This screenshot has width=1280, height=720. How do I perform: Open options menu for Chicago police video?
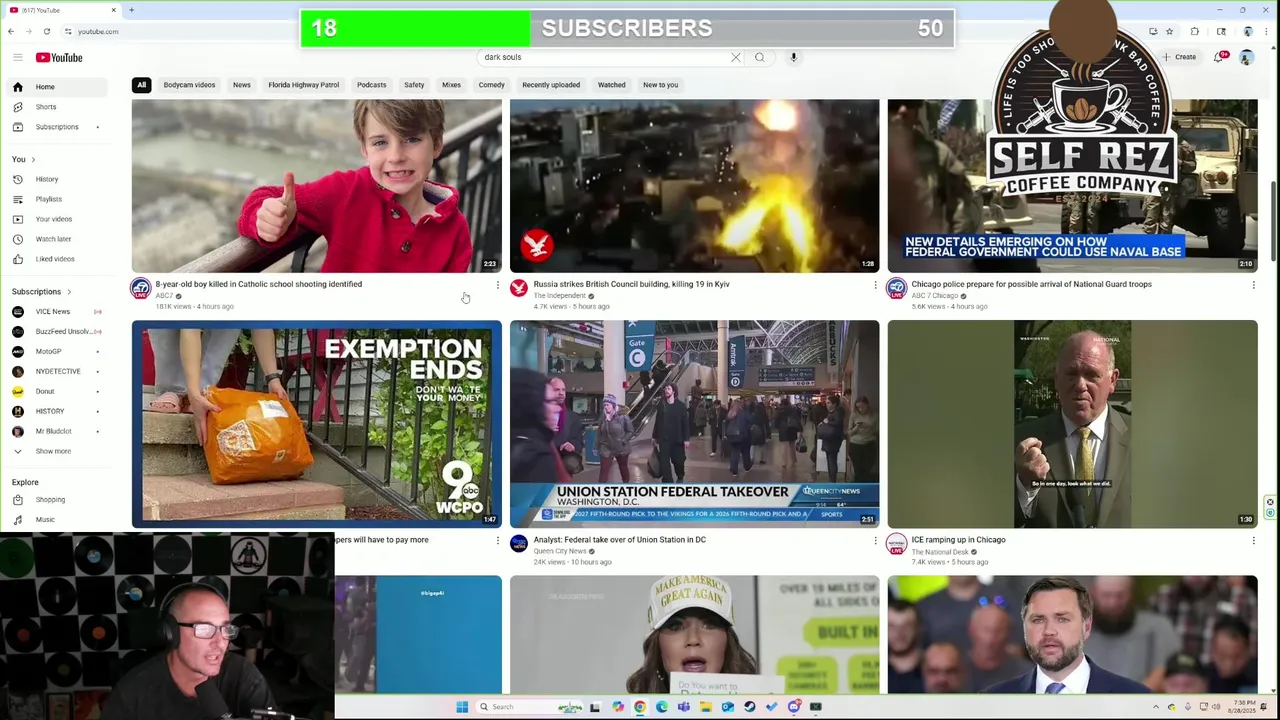(x=1253, y=285)
